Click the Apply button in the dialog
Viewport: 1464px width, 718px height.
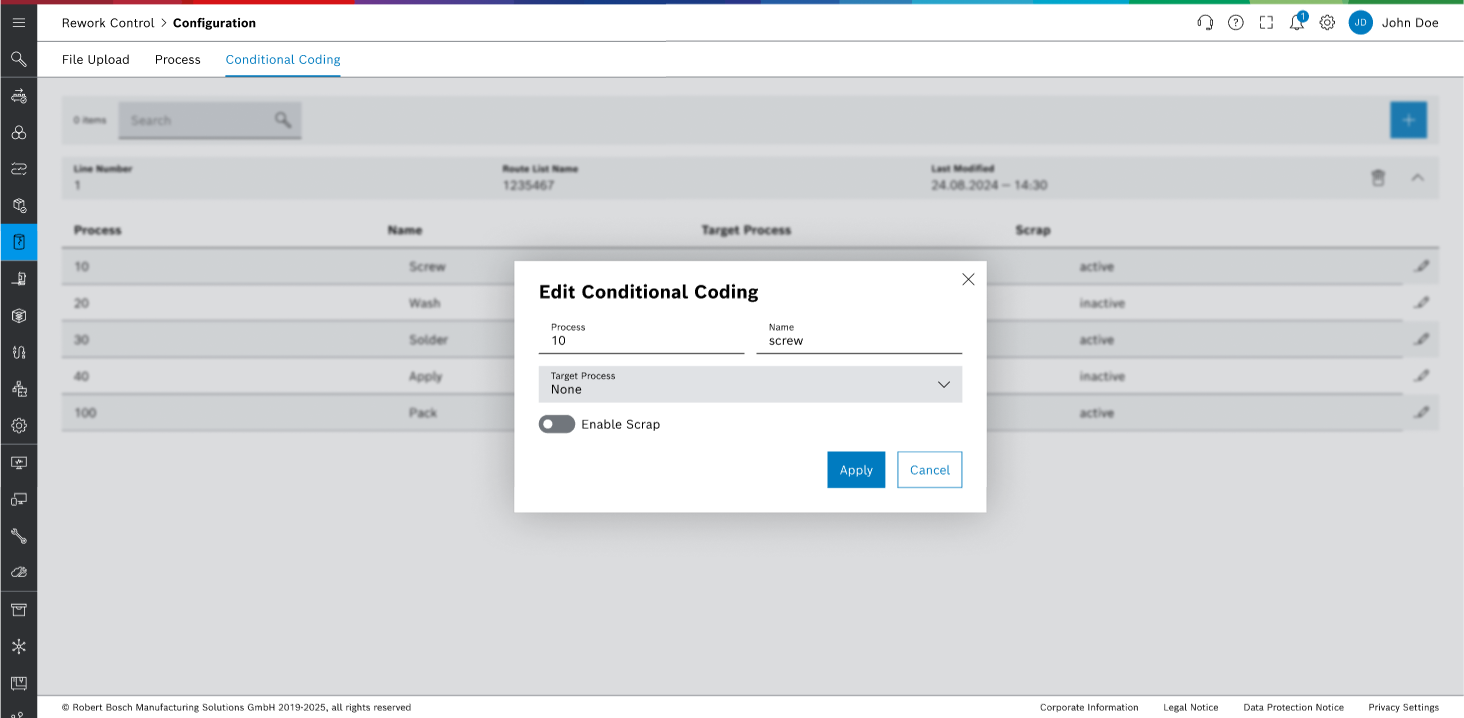856,469
